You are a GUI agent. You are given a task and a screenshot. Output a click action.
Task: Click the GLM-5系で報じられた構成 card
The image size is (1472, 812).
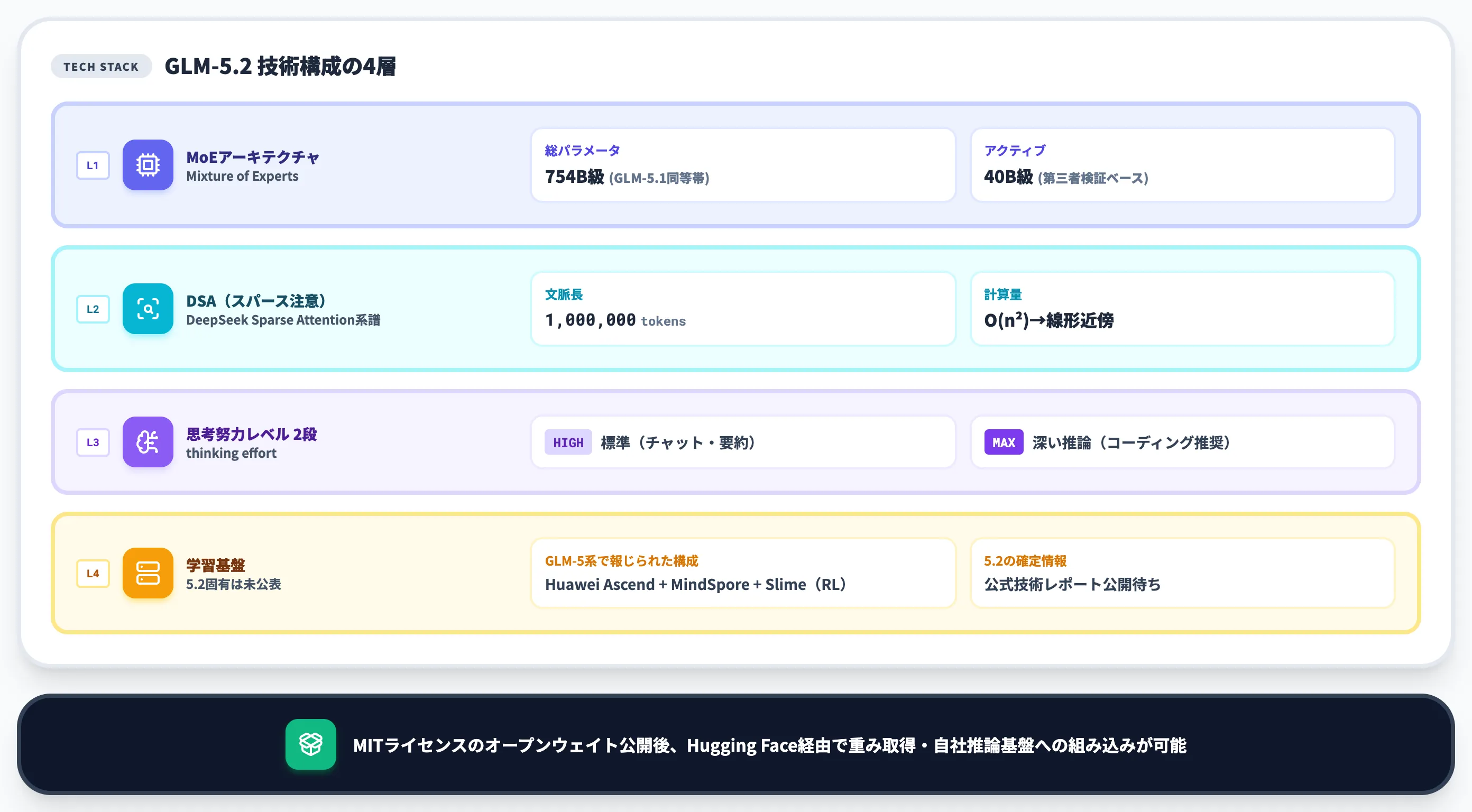[743, 573]
